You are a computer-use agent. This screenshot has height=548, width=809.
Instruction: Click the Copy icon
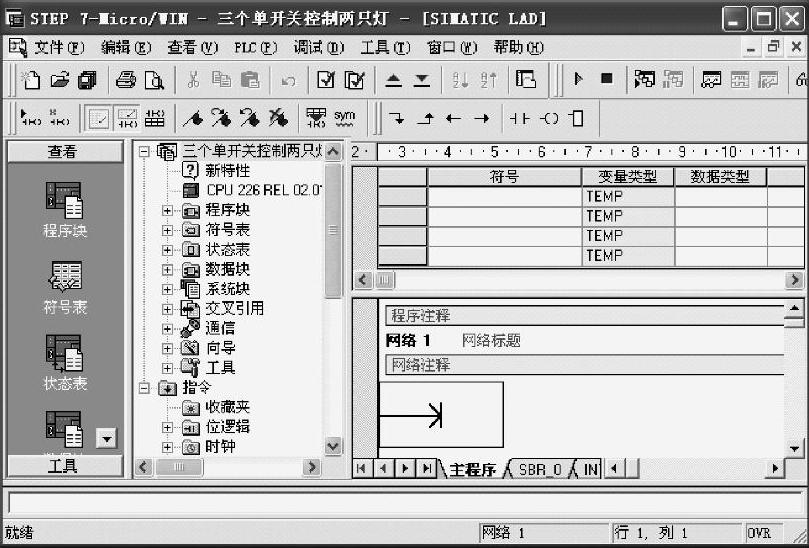coord(221,80)
